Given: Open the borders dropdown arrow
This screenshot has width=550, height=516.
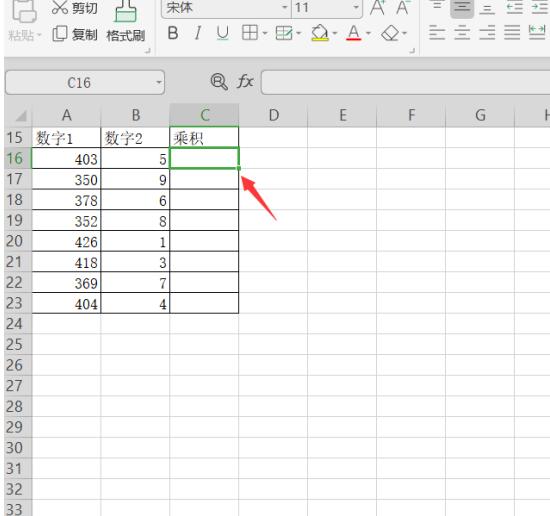Looking at the screenshot, I should pos(265,34).
